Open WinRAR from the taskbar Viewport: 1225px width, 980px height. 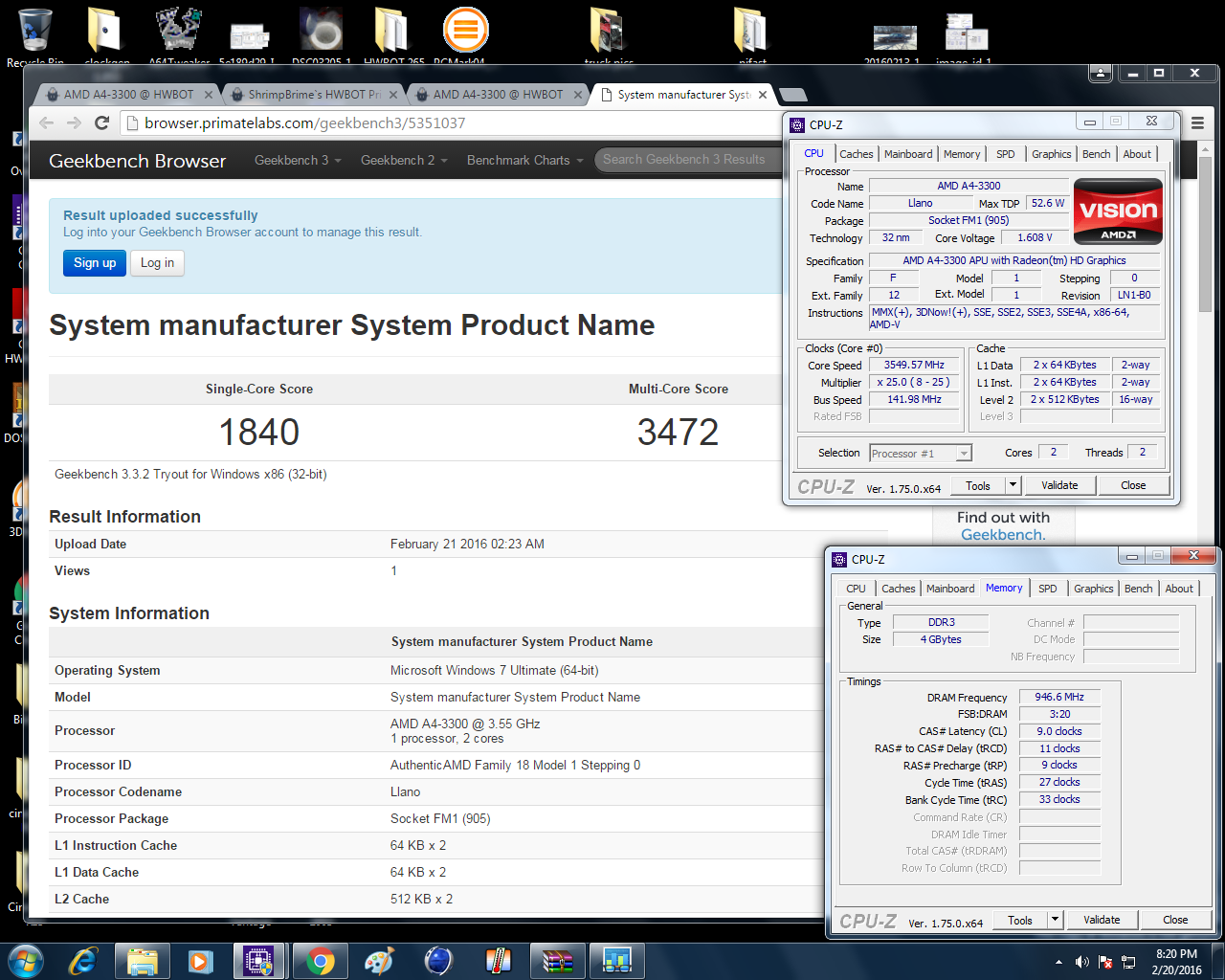[558, 961]
